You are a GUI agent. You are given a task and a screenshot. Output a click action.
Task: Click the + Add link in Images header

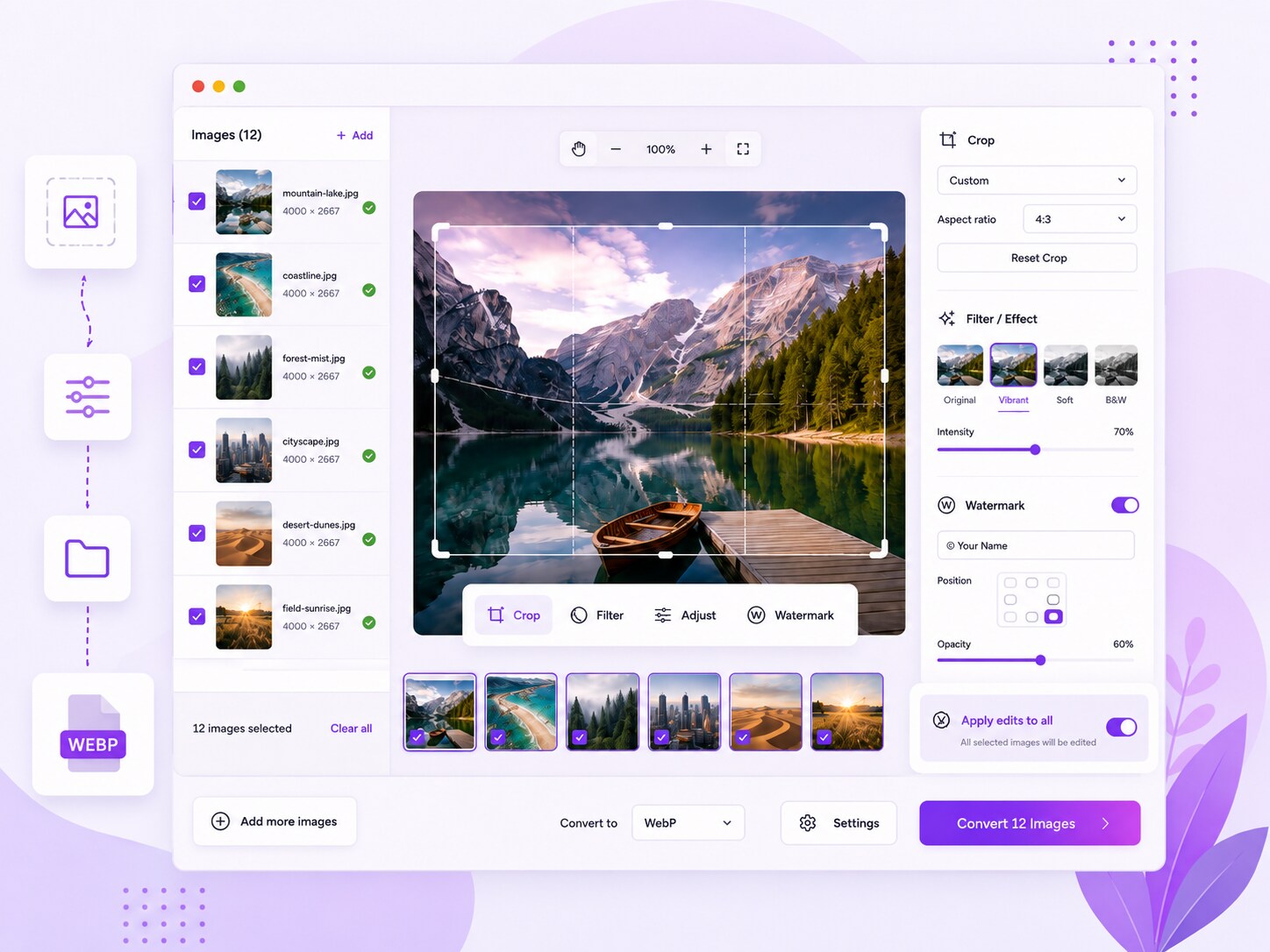click(355, 135)
